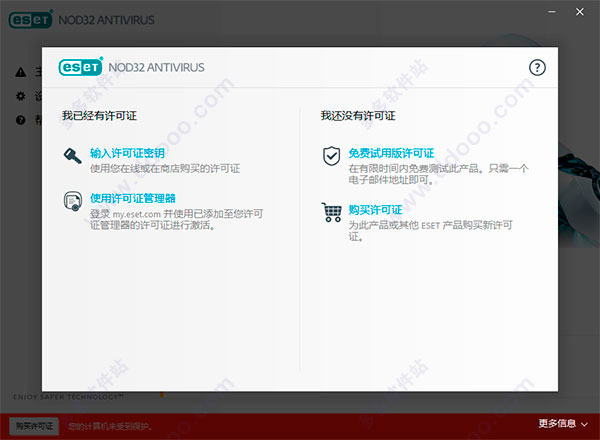
Task: Click trial description 在有限时间内免费测试此产品
Action: [x=438, y=174]
